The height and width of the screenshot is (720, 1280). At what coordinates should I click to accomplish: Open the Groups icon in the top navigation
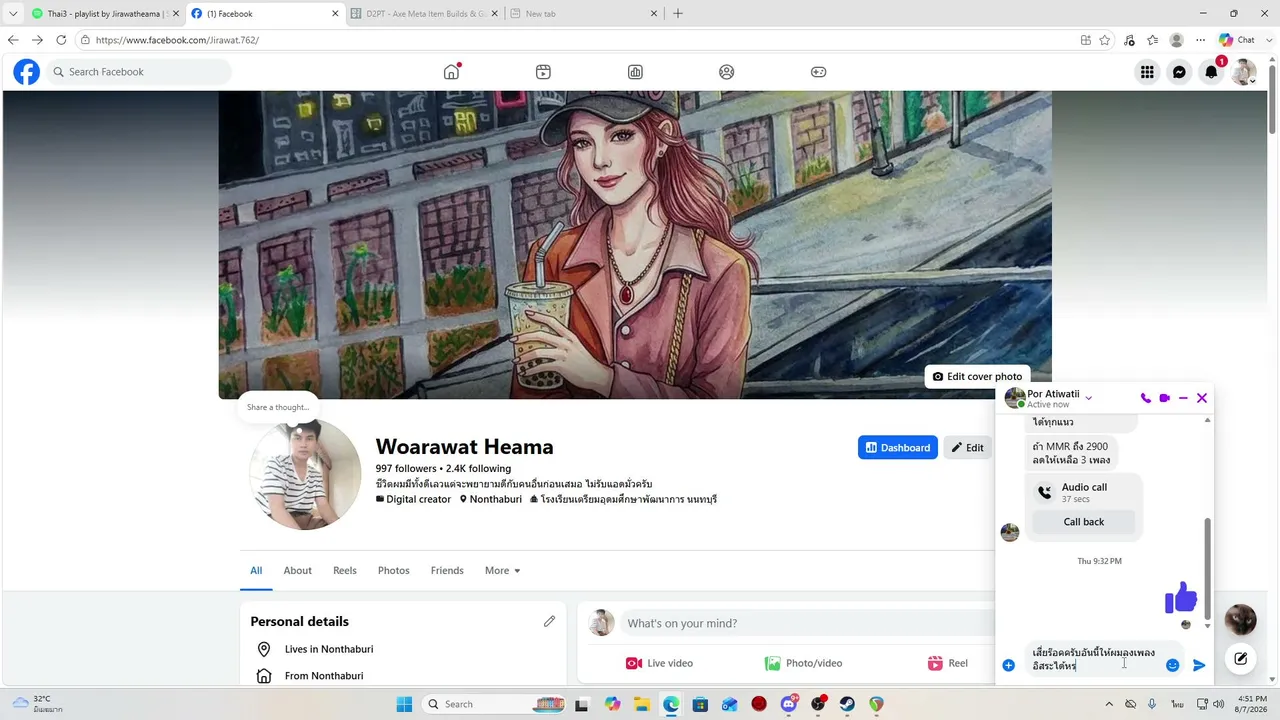727,72
